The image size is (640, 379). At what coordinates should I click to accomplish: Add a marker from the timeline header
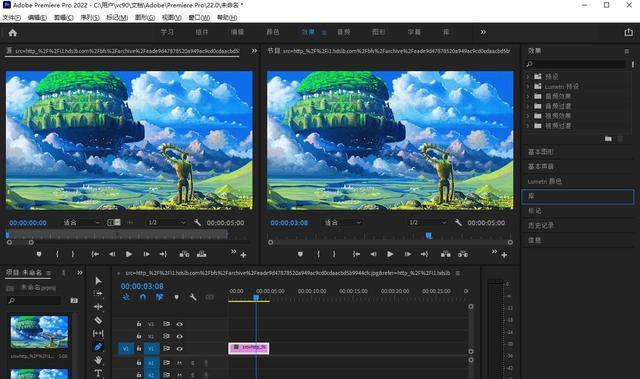pos(176,297)
